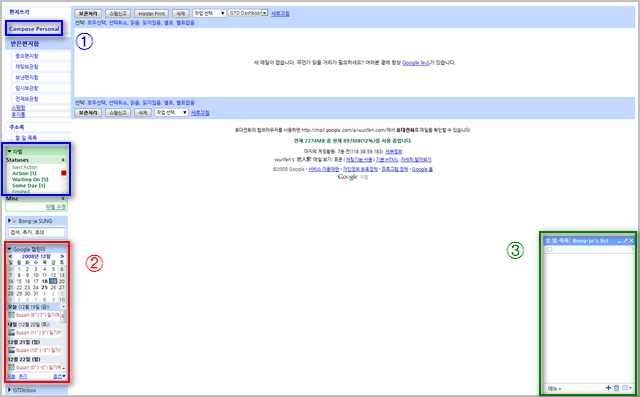The image size is (640, 397).
Task: Open the 작업 선택 dropdown in the lower toolbar
Action: coord(171,112)
